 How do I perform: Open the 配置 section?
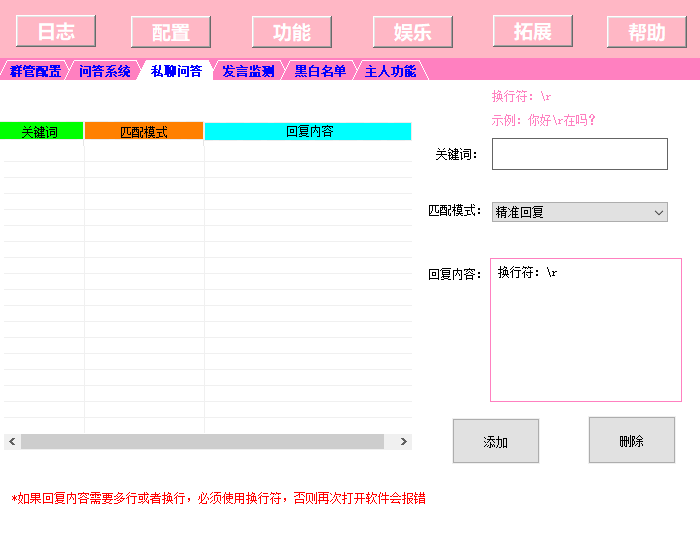[171, 32]
